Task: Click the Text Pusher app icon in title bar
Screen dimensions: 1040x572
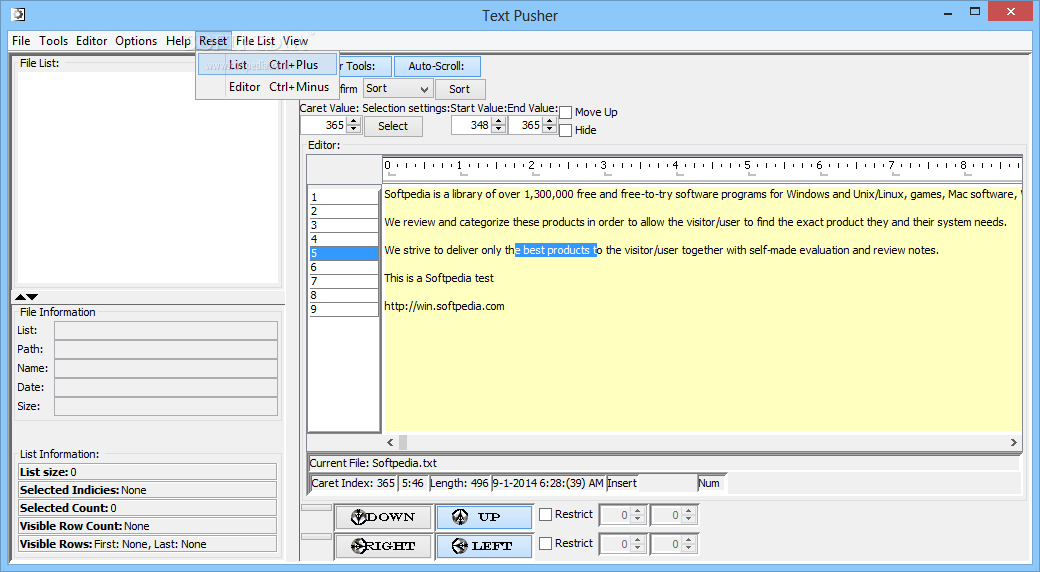Action: pyautogui.click(x=19, y=13)
